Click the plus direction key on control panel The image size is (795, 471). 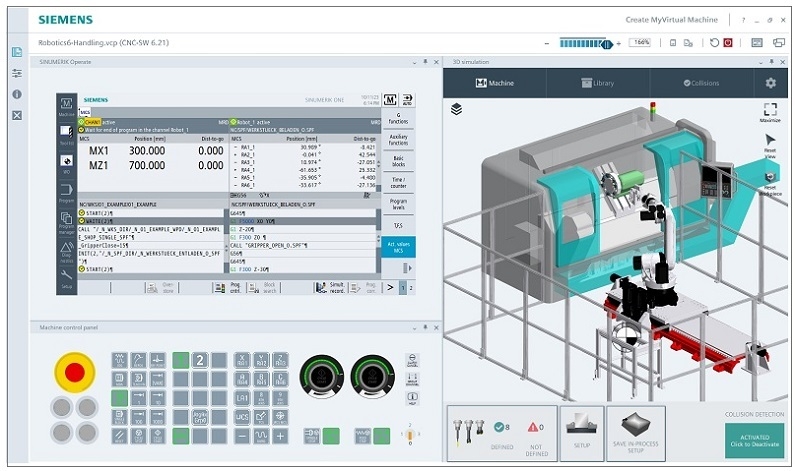click(x=280, y=436)
